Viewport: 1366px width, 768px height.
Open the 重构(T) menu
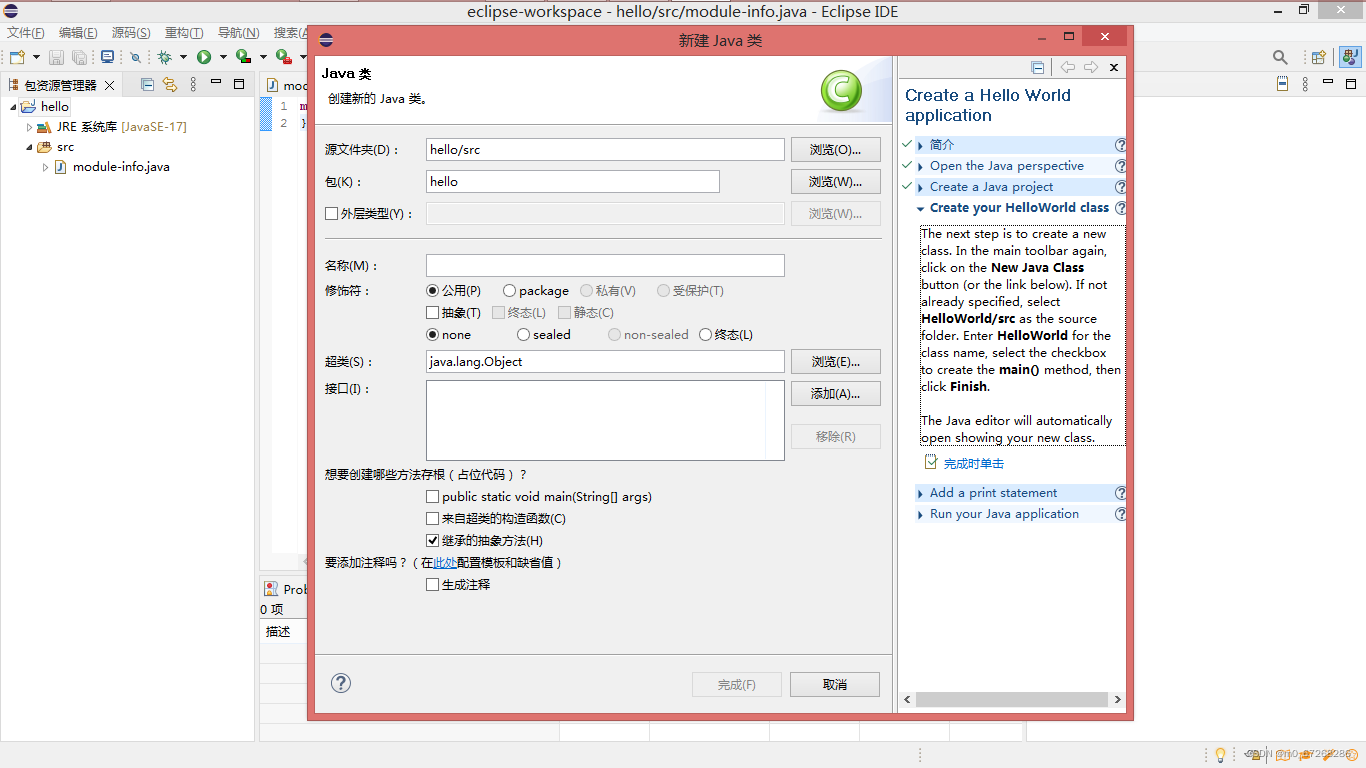click(184, 33)
